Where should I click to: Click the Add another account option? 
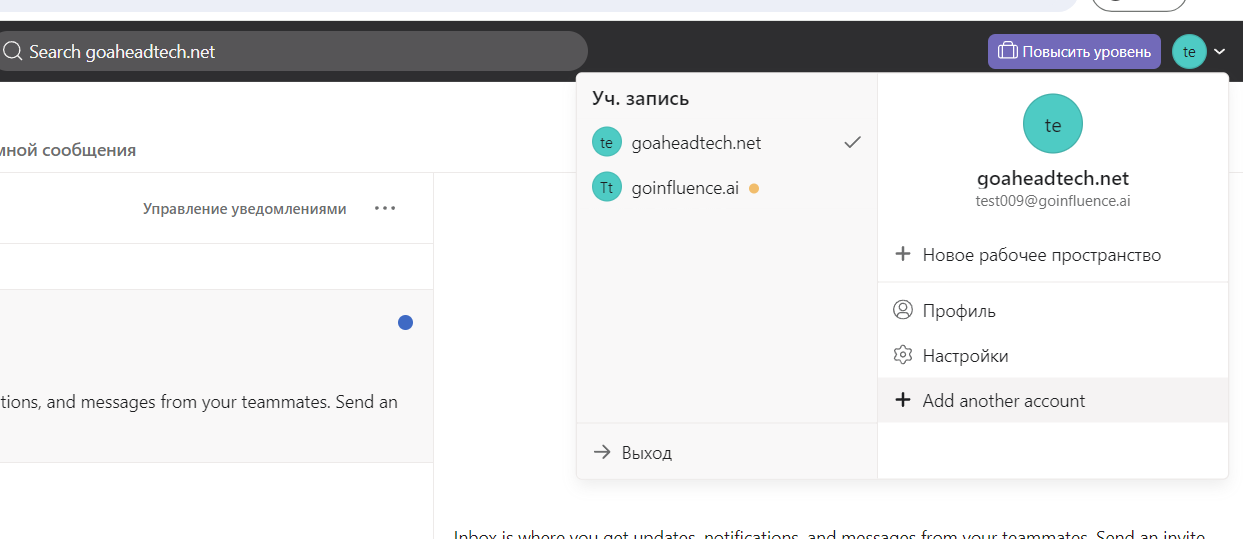coord(1003,401)
